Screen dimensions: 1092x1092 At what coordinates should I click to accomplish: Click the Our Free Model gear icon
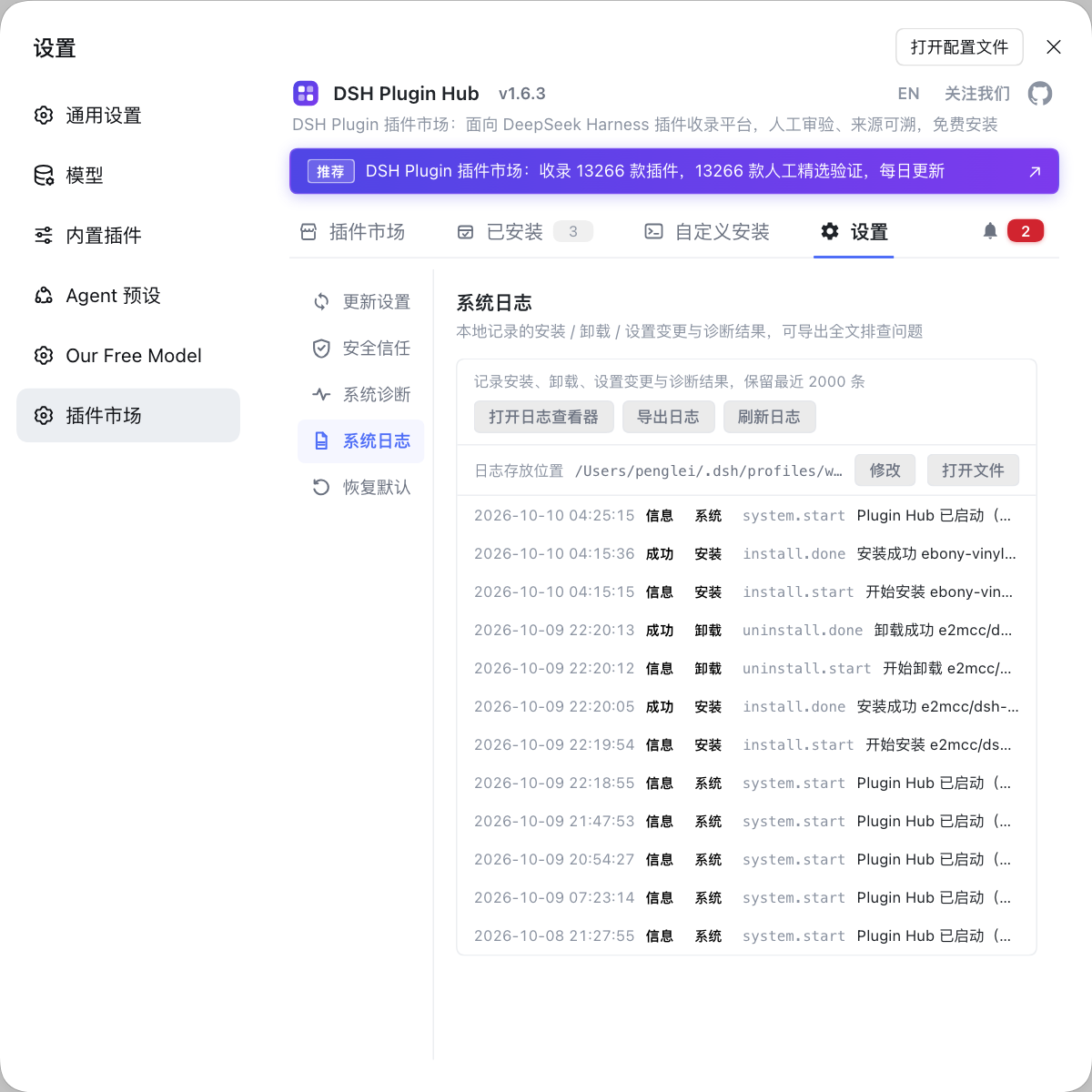click(44, 356)
